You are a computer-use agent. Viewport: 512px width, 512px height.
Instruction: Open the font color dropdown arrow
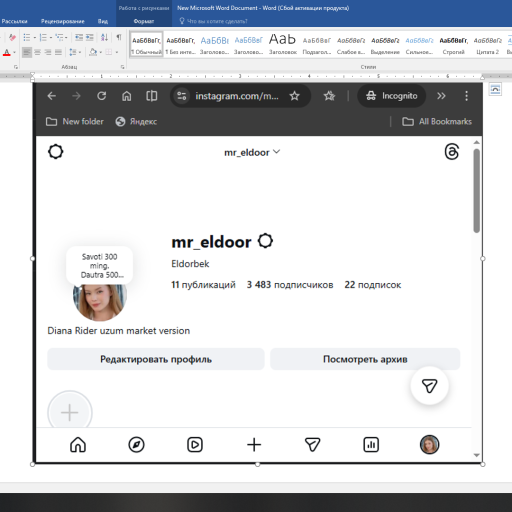pyautogui.click(x=14, y=52)
